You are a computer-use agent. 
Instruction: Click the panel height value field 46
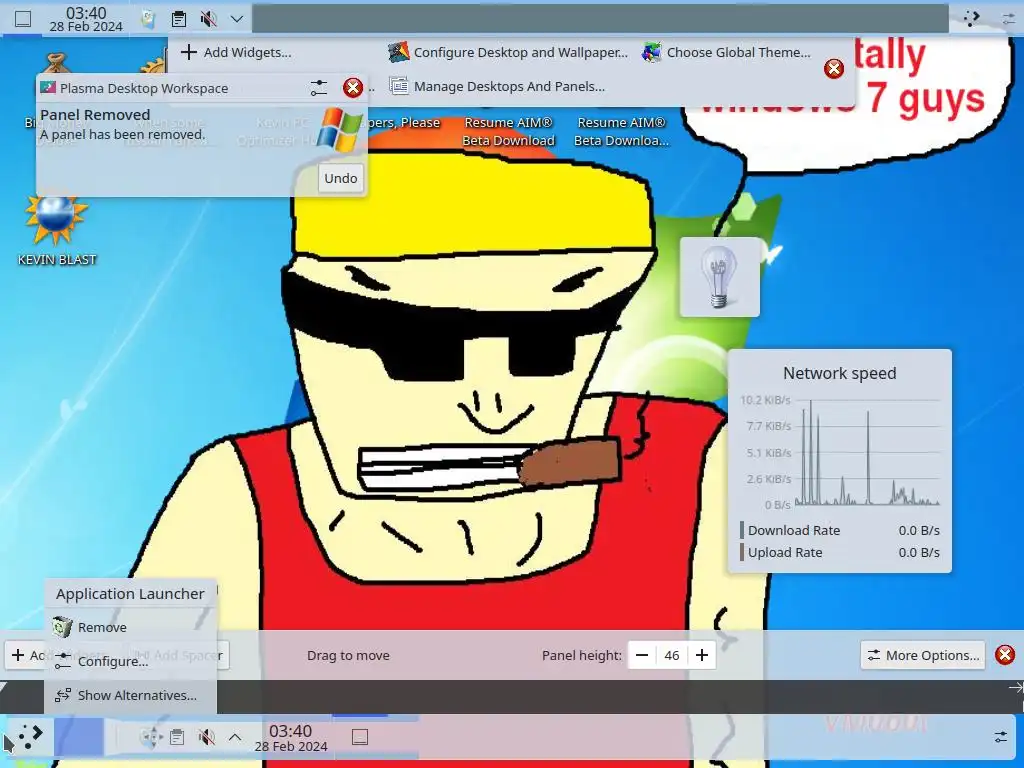point(672,655)
